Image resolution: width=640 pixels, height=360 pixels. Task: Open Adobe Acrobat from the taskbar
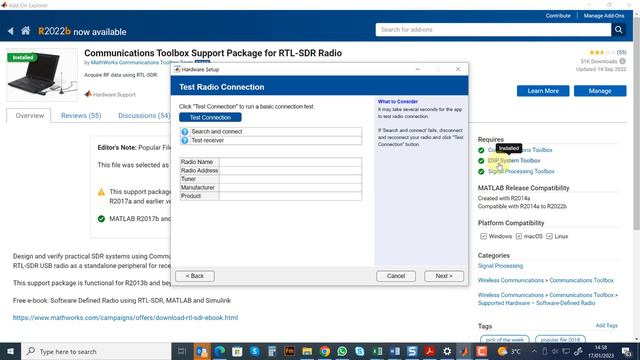point(429,351)
